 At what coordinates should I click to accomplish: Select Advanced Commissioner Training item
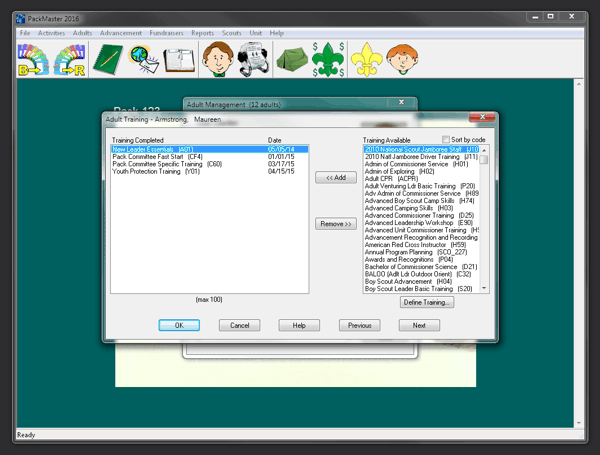click(421, 215)
